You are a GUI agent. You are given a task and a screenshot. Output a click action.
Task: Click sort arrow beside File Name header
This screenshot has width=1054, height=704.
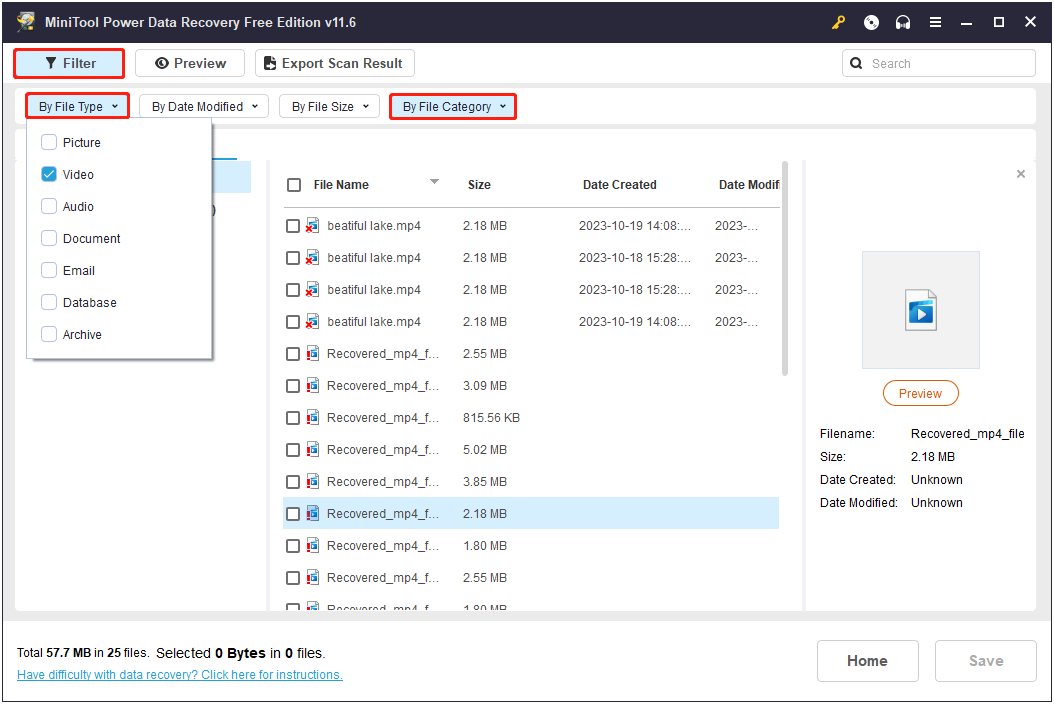(434, 182)
